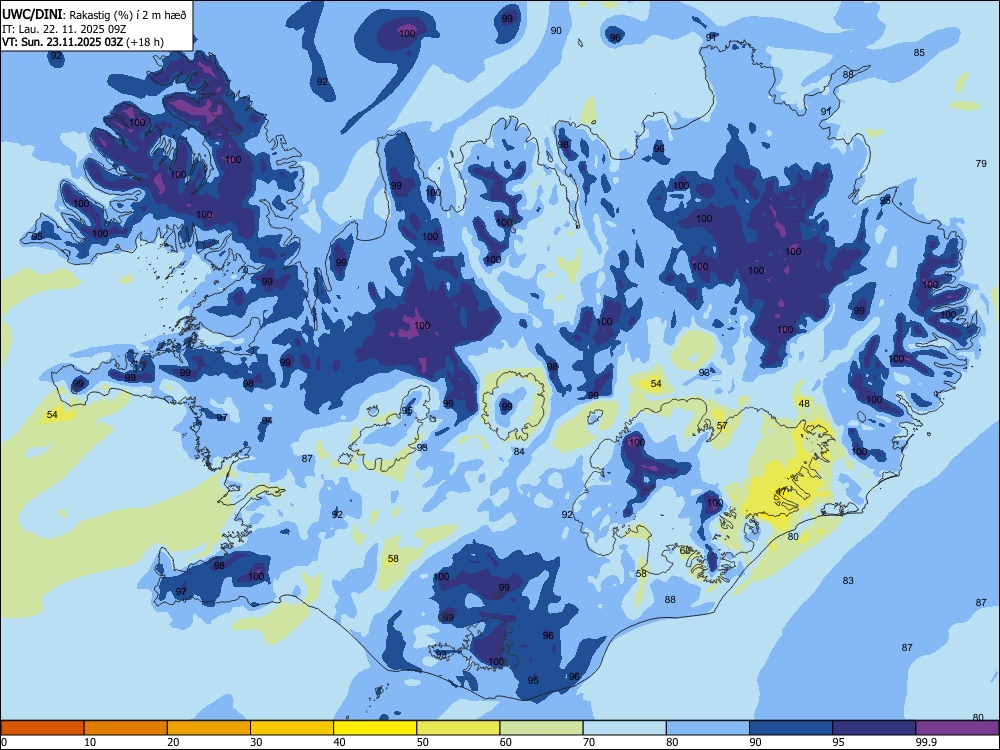Pick the medium blue 80–90 legend swatch
Viewport: 1000px width, 750px height.
pyautogui.click(x=708, y=728)
